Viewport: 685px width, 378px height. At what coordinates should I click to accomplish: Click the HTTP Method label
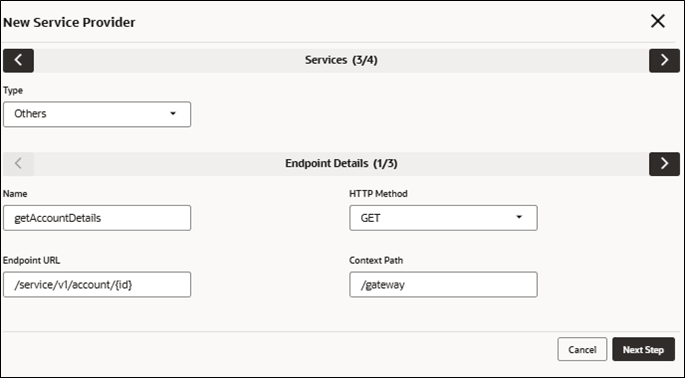pos(378,194)
